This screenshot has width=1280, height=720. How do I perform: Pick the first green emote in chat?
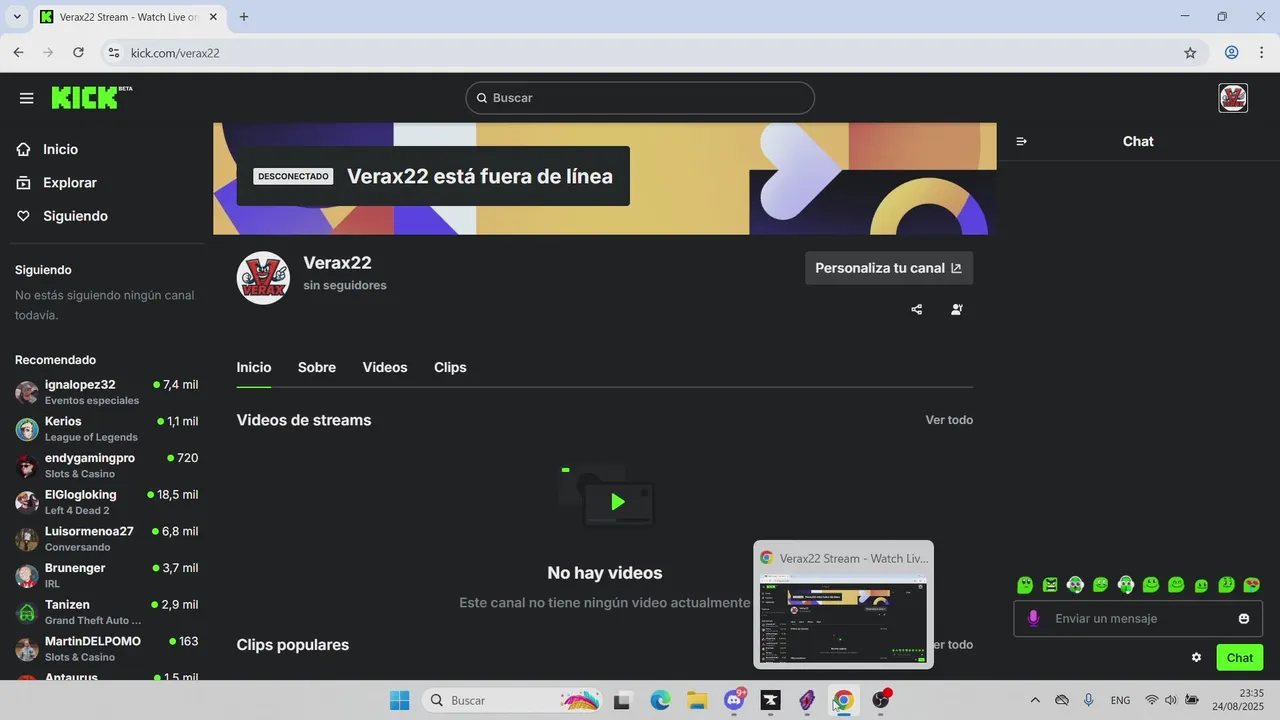click(x=1025, y=585)
